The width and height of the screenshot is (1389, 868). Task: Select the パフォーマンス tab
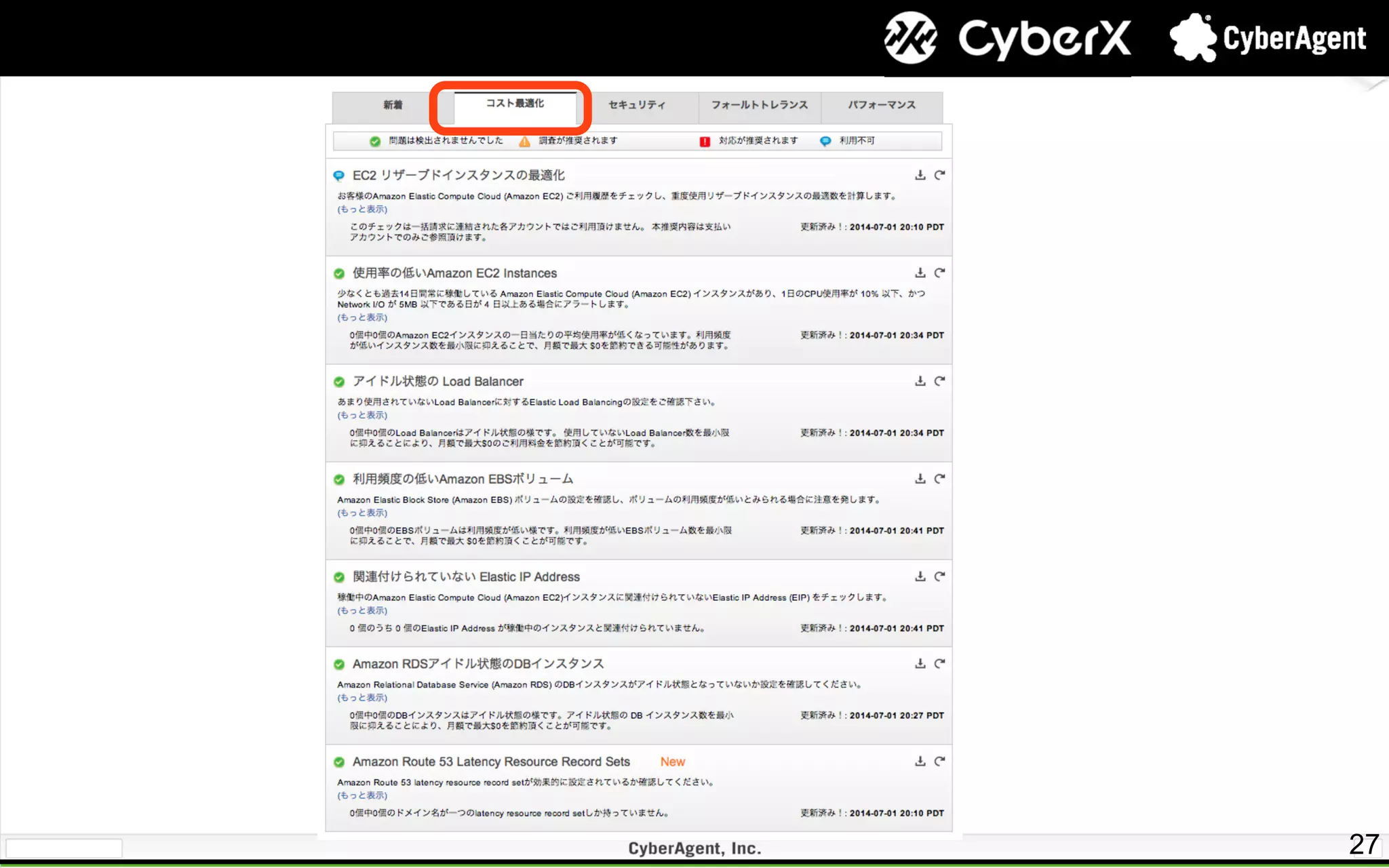tap(881, 105)
